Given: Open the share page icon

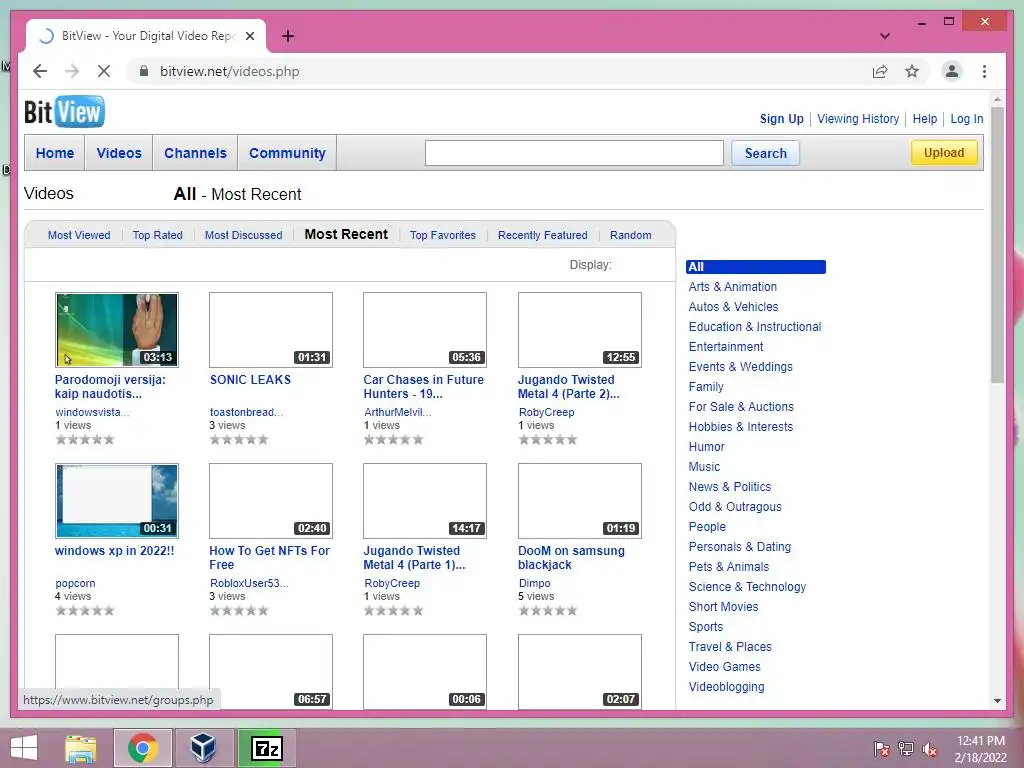Looking at the screenshot, I should (x=880, y=71).
